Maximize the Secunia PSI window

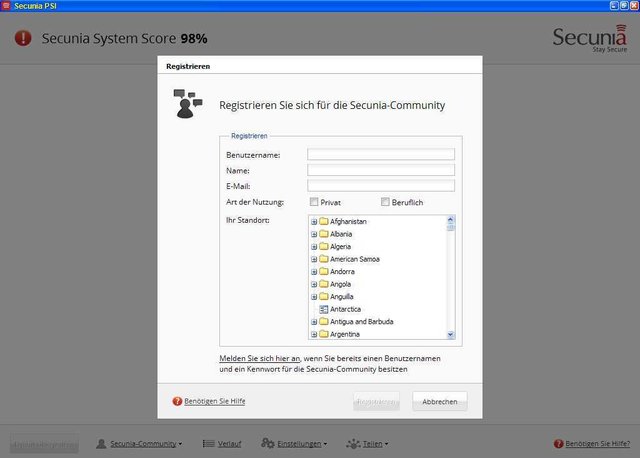(624, 6)
